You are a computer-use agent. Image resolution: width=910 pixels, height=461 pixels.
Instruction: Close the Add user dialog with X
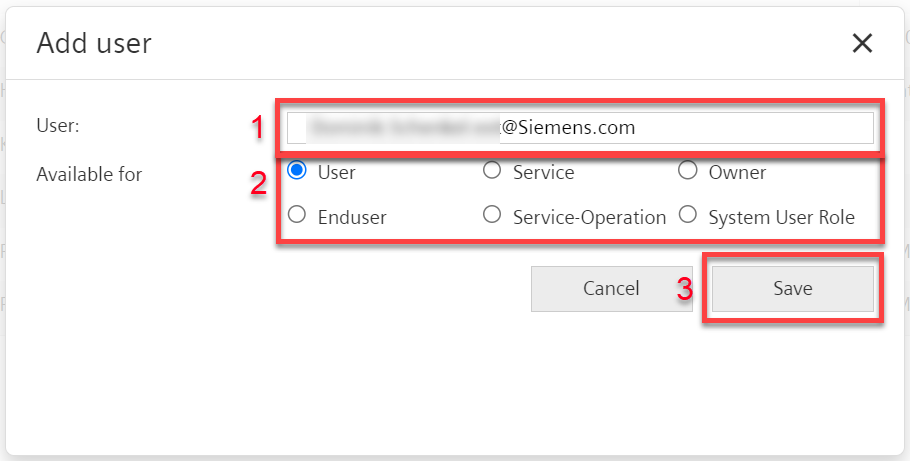[862, 43]
